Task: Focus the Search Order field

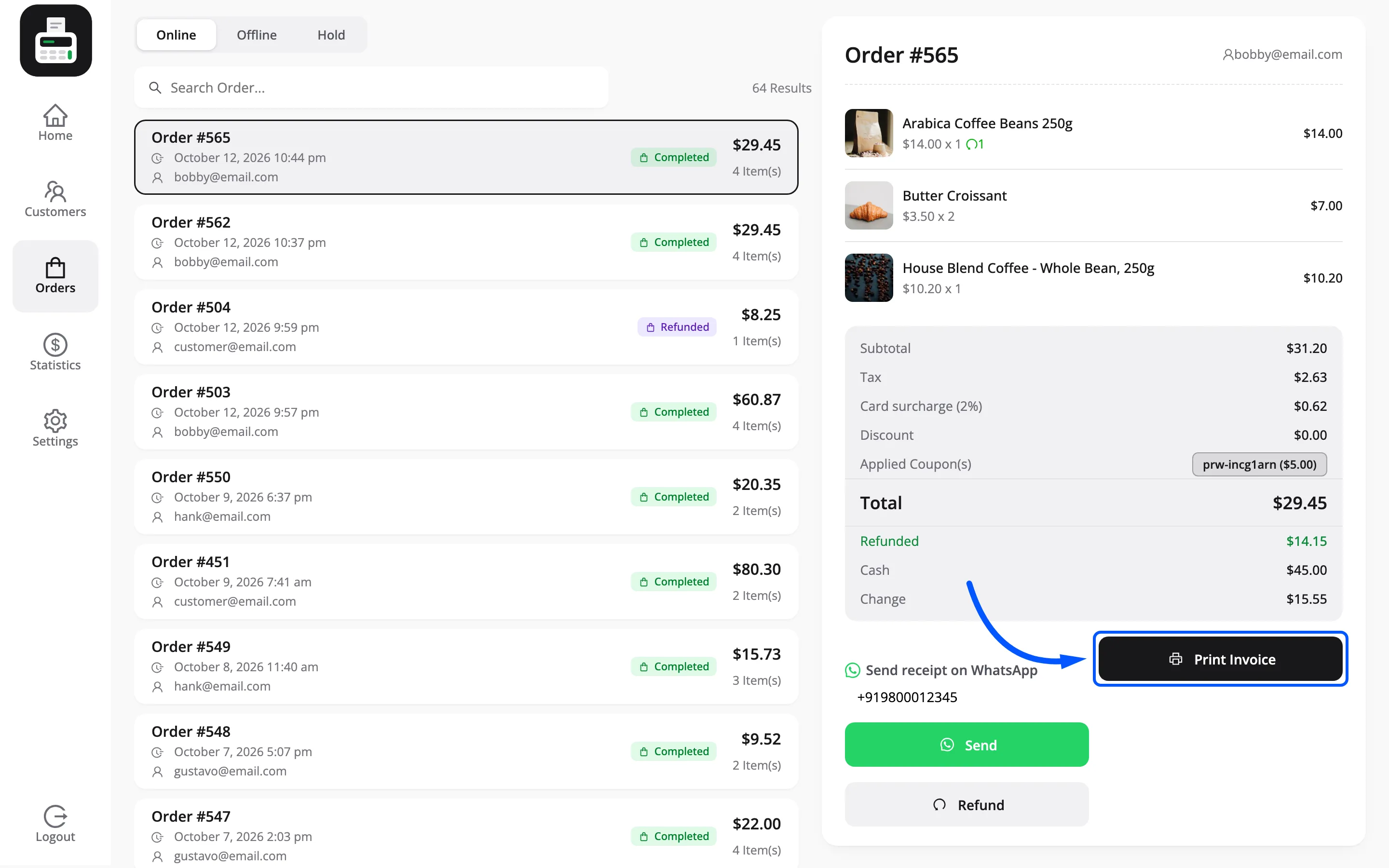Action: coord(371,88)
